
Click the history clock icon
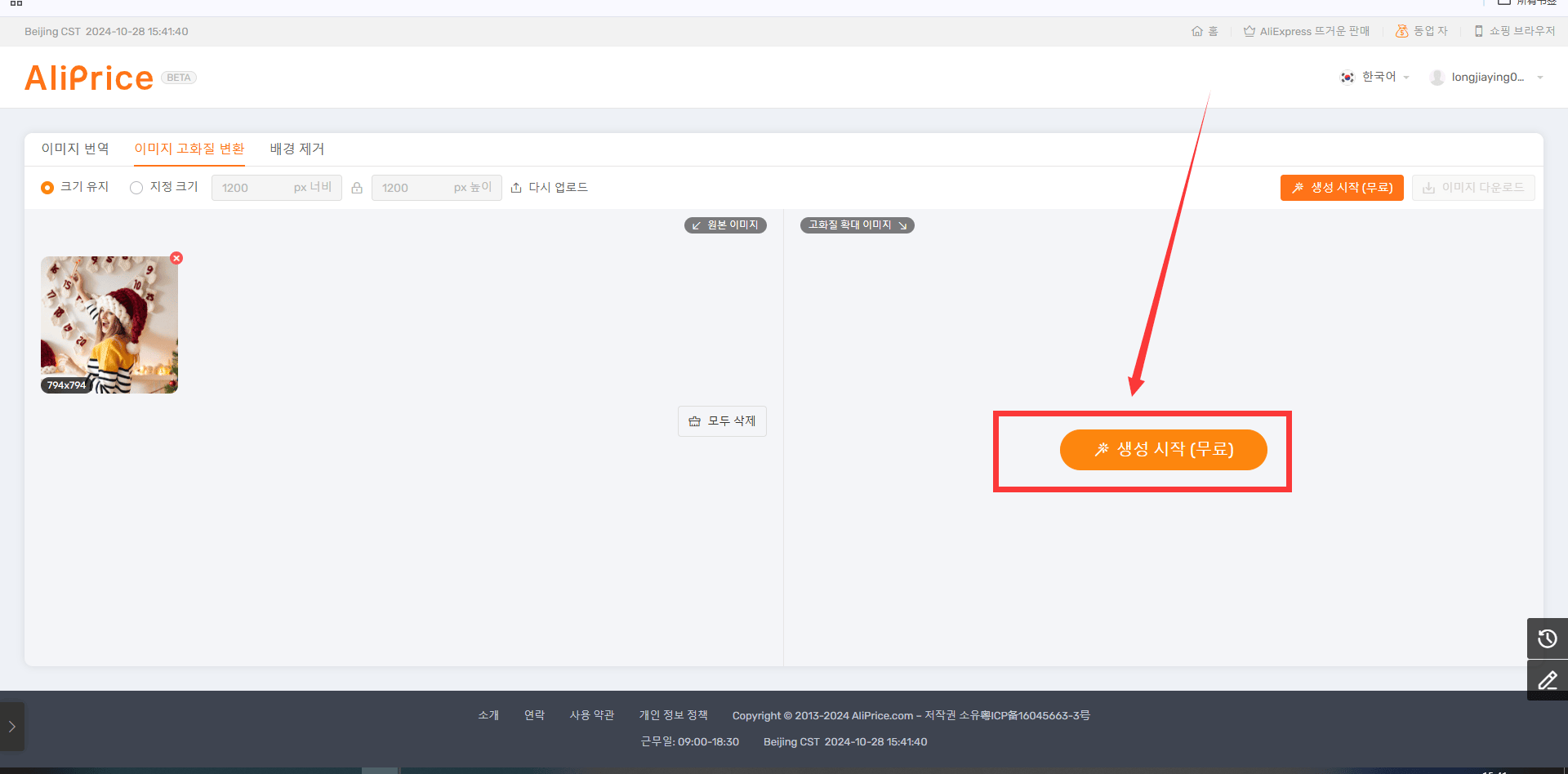[x=1548, y=638]
